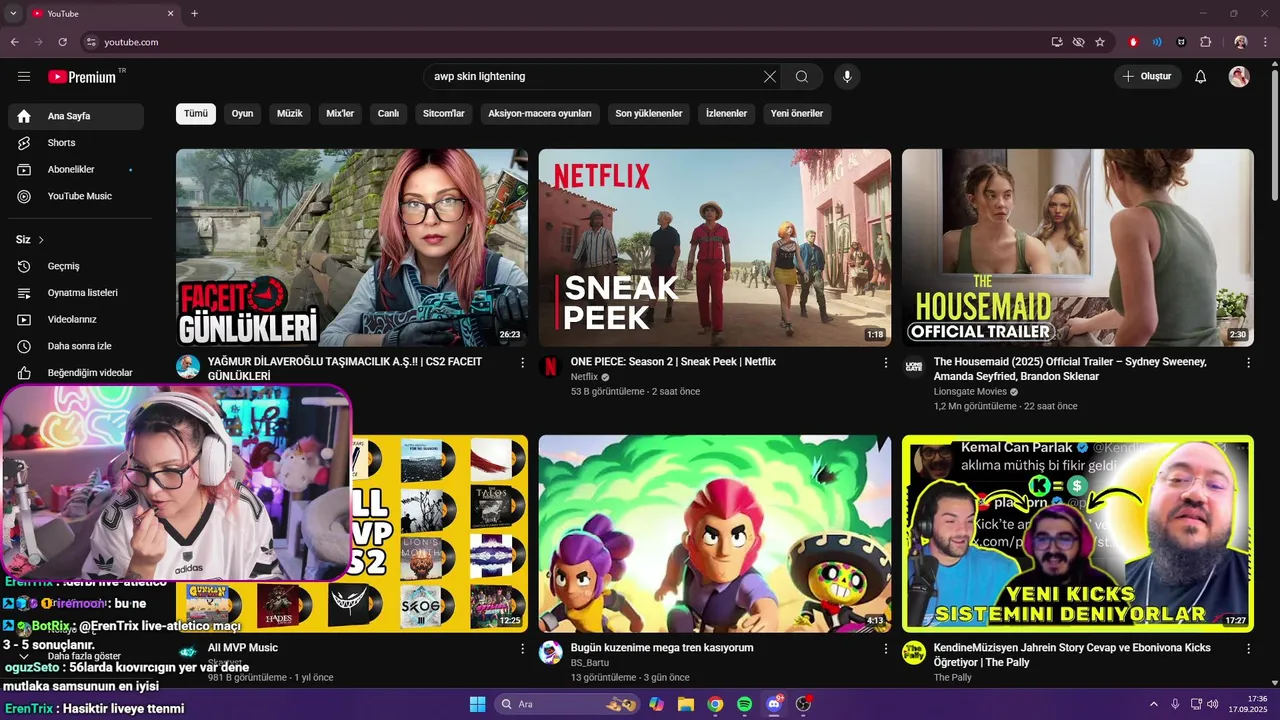Open the notifications bell
Image resolution: width=1280 pixels, height=720 pixels.
click(1201, 77)
